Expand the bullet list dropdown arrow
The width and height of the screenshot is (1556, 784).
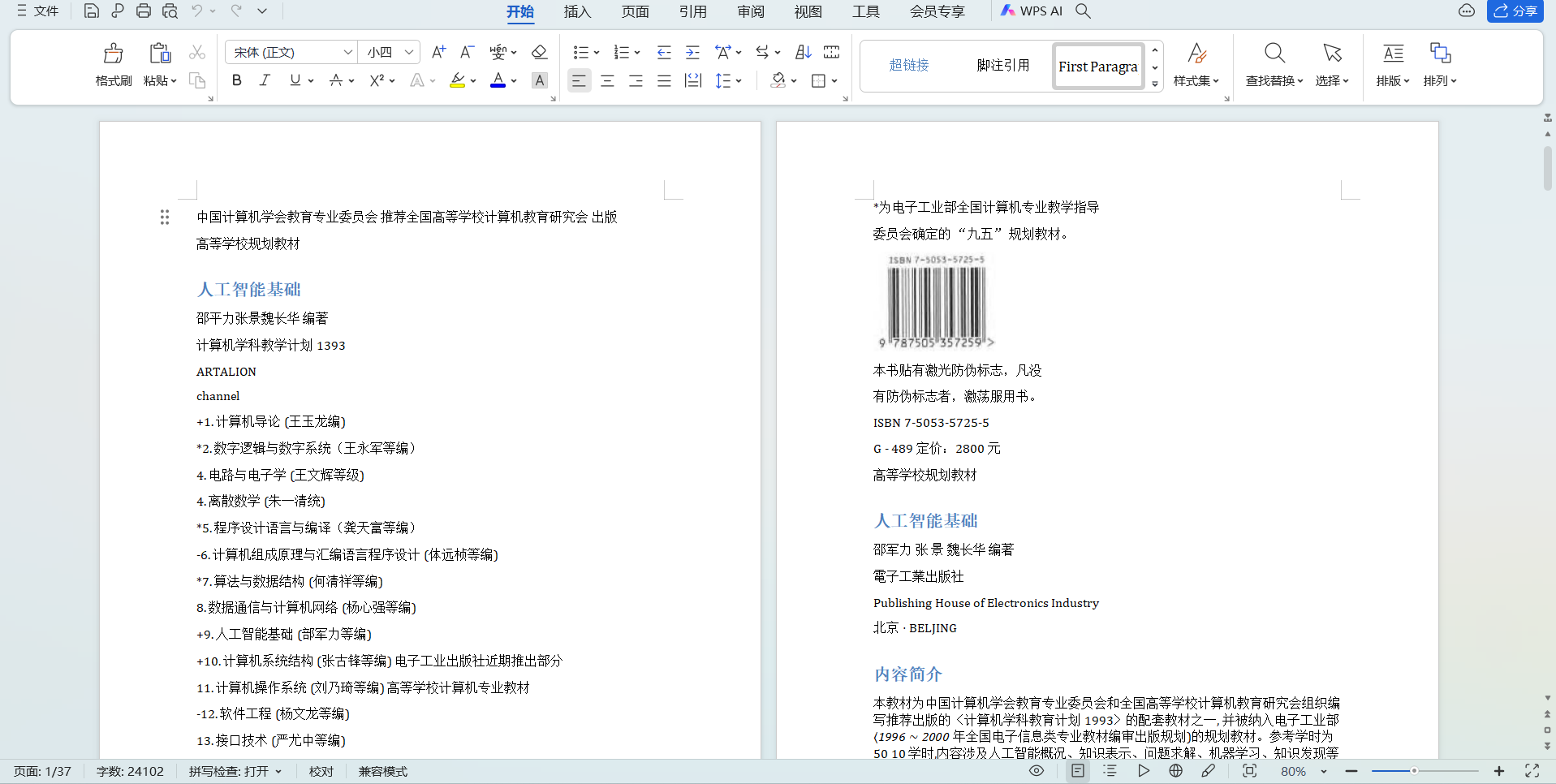click(x=597, y=53)
